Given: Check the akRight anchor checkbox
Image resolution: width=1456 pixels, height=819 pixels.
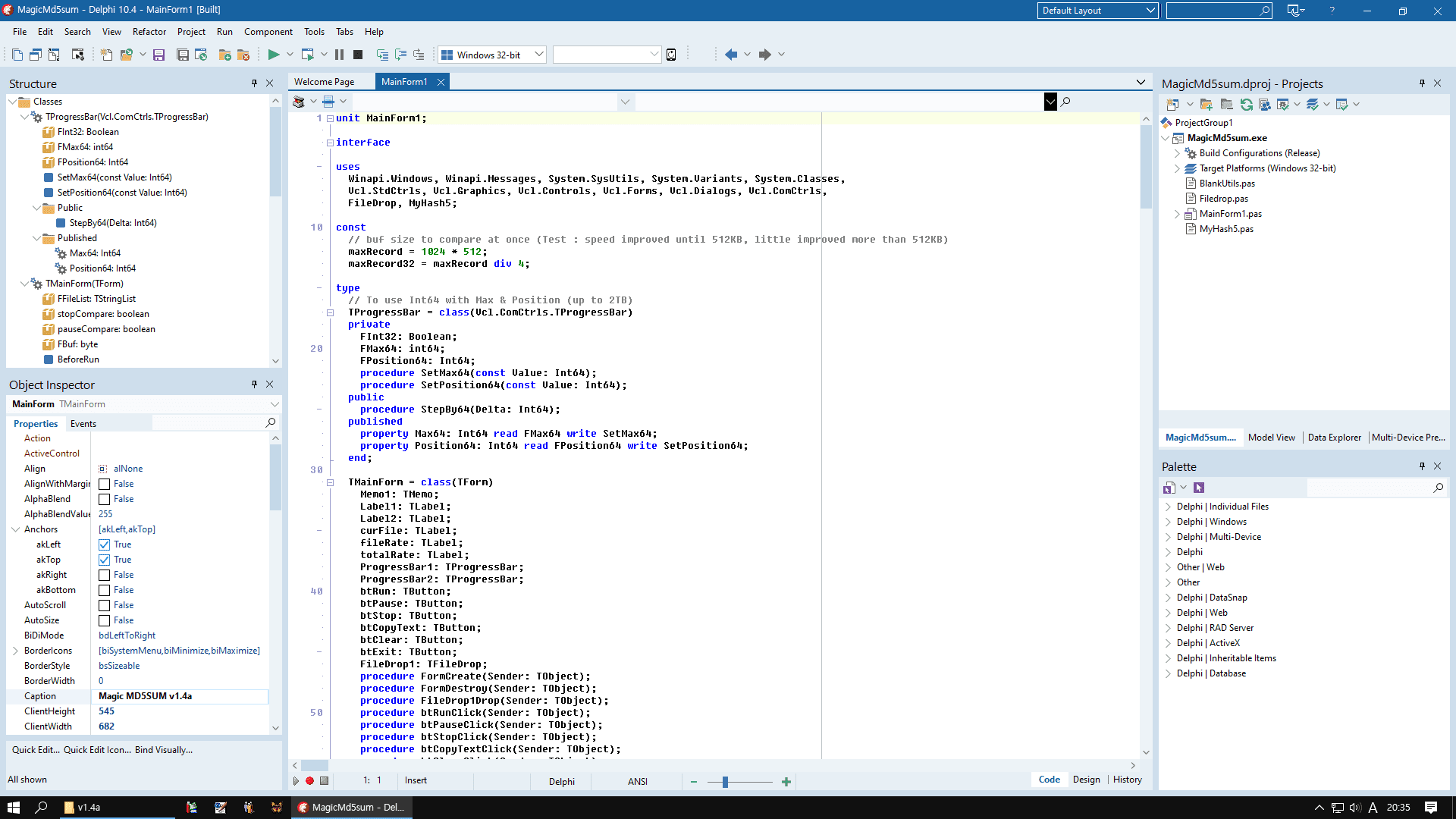Looking at the screenshot, I should click(105, 575).
